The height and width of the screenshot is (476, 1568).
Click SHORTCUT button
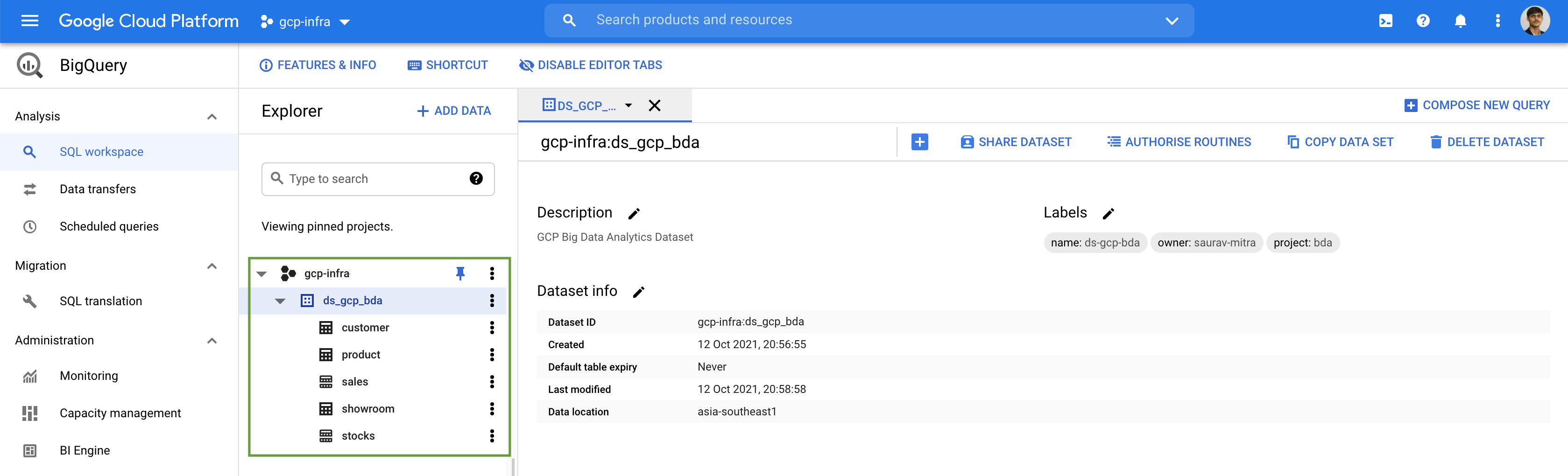[447, 65]
